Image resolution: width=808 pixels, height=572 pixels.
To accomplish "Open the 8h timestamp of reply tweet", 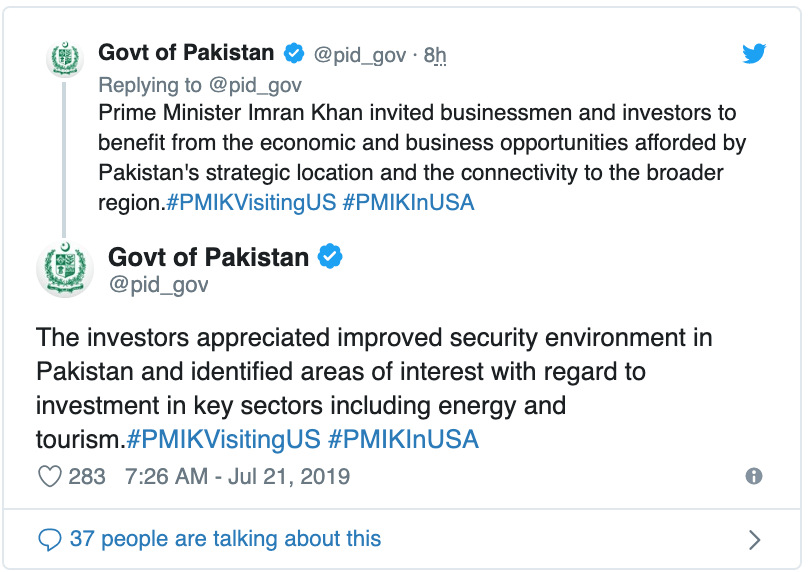I will coord(435,55).
